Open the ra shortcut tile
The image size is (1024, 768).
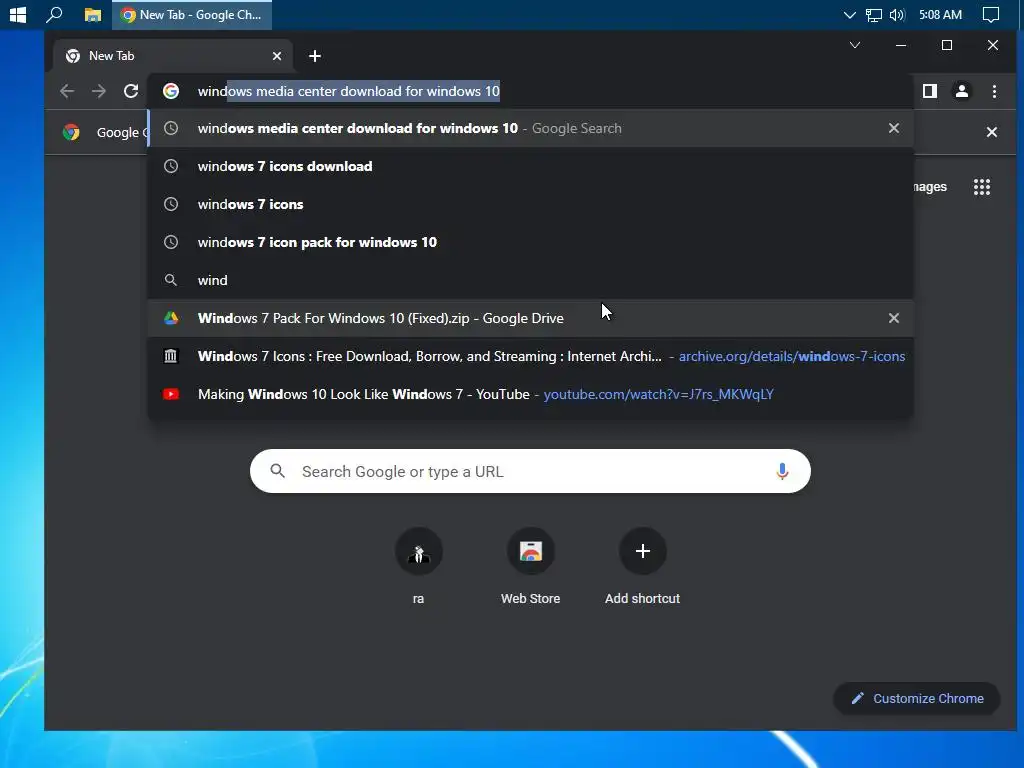tap(419, 566)
